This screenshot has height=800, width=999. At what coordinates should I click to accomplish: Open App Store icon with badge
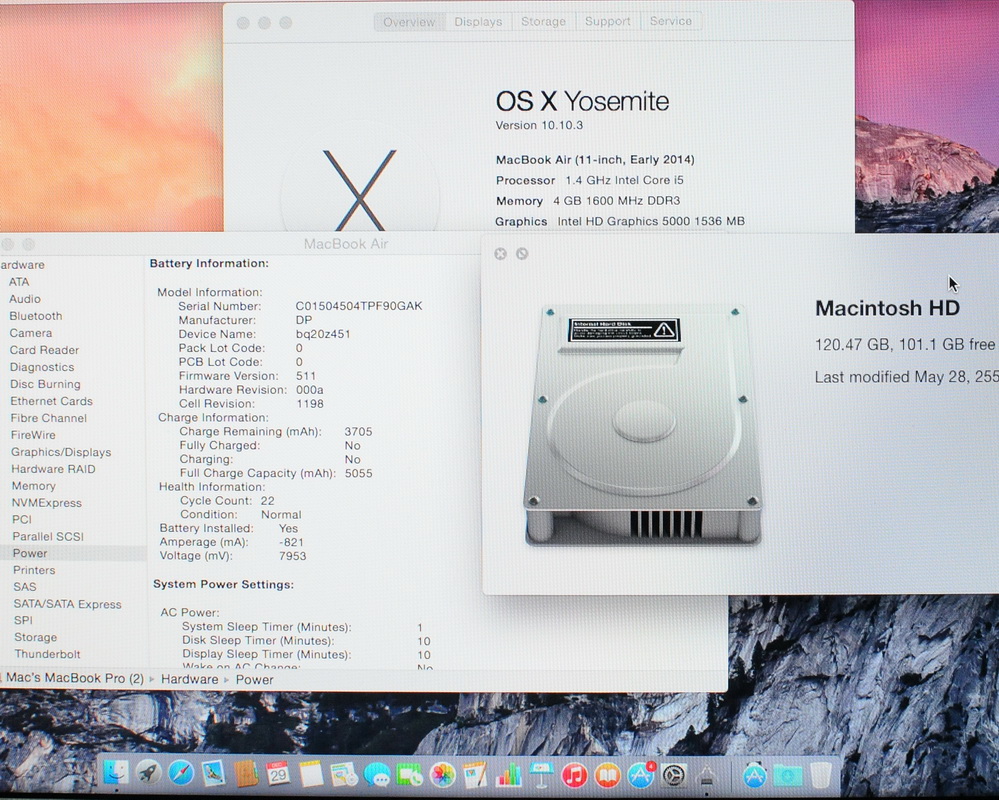click(x=640, y=775)
